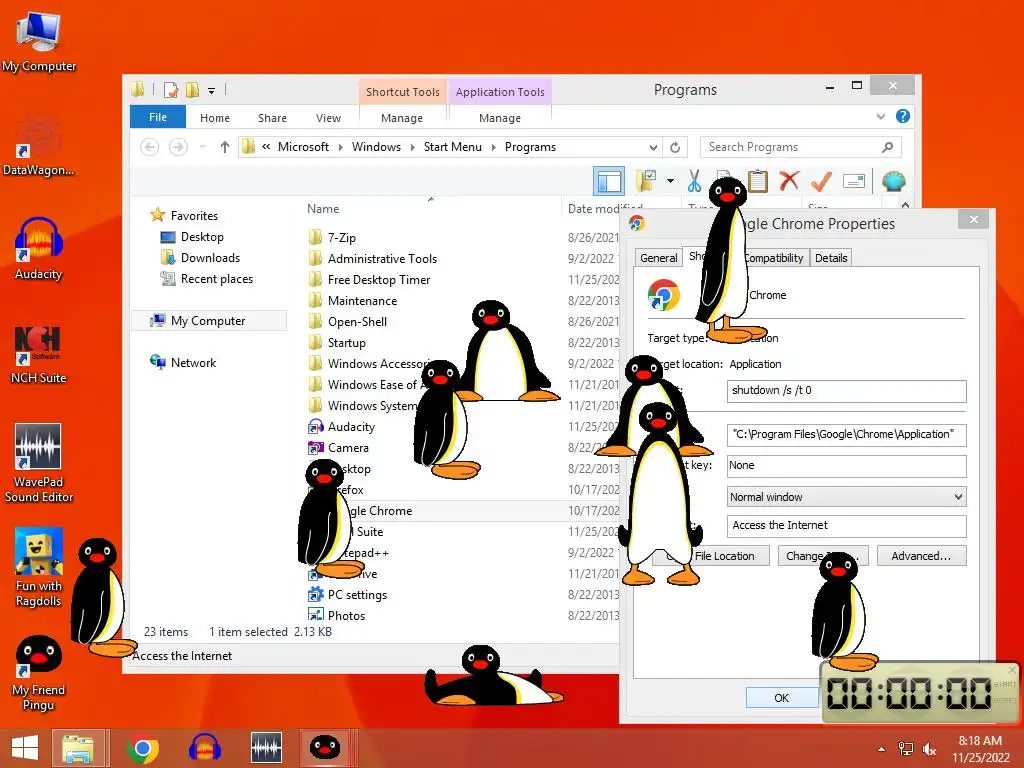Open Fun with Ragdolls desktop shortcut
The image size is (1024, 768).
39,568
